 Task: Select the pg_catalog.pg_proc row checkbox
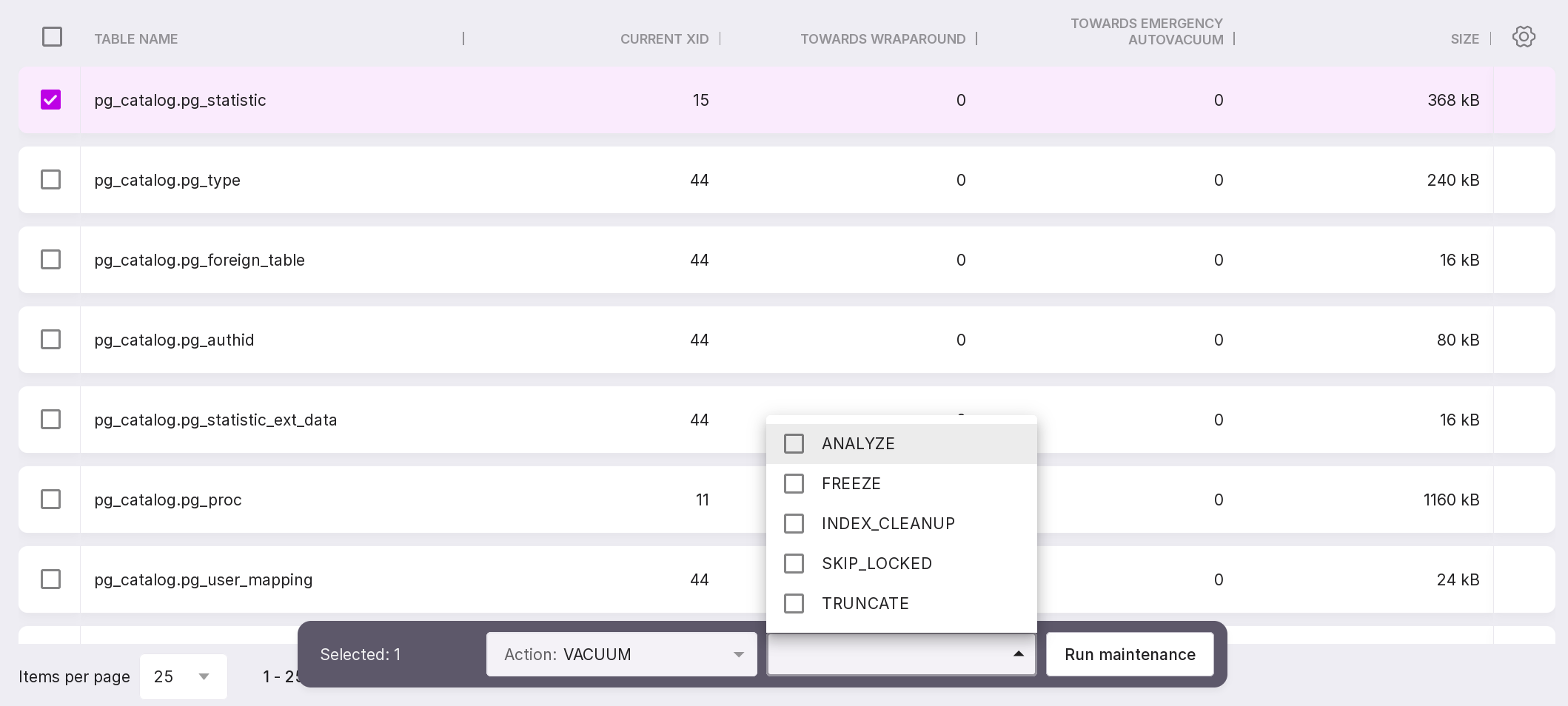coord(50,500)
